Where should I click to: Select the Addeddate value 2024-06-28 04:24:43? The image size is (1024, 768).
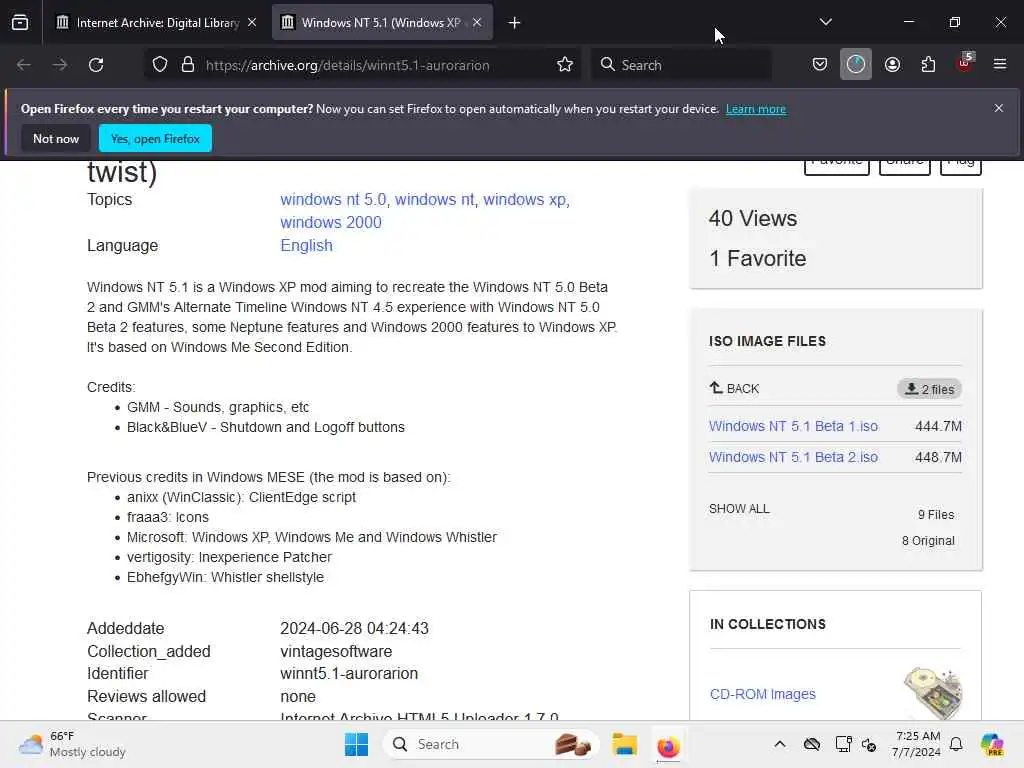point(354,628)
